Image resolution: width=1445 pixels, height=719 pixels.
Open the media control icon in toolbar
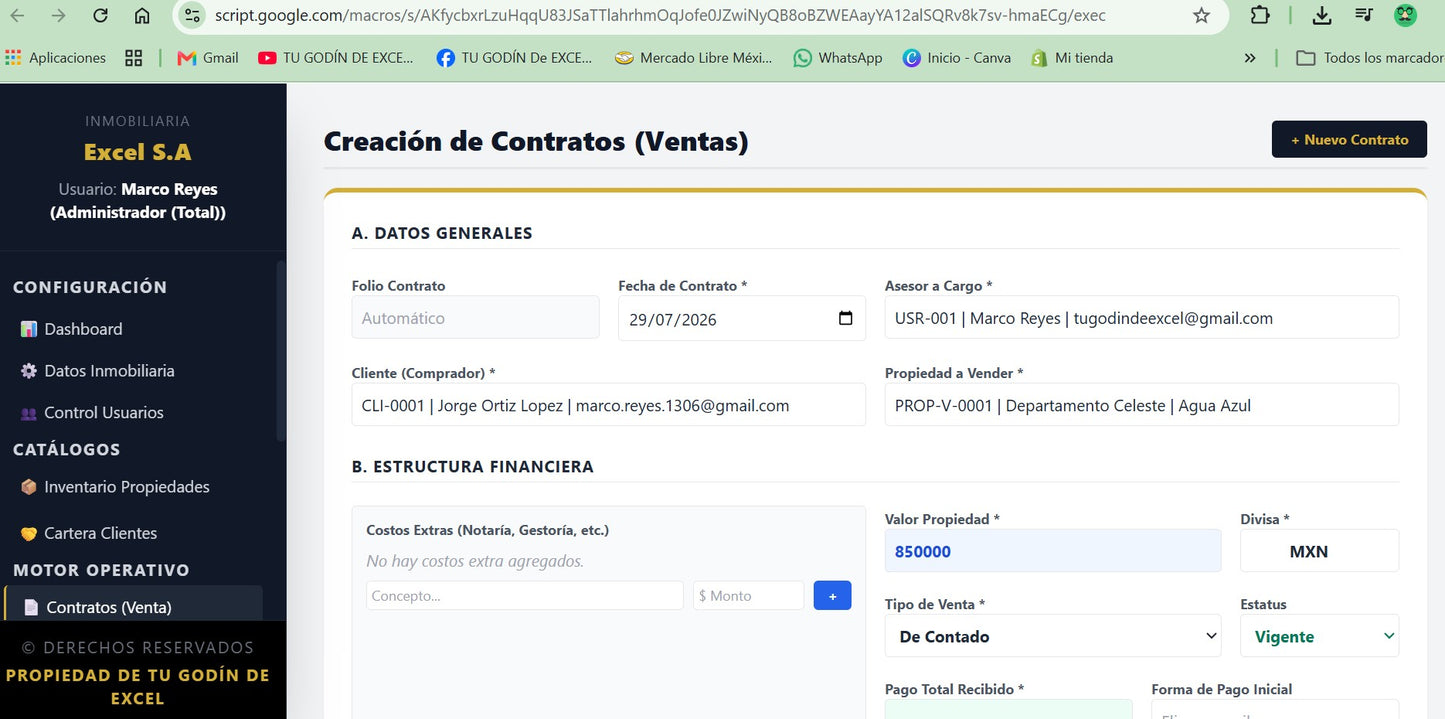[1364, 16]
